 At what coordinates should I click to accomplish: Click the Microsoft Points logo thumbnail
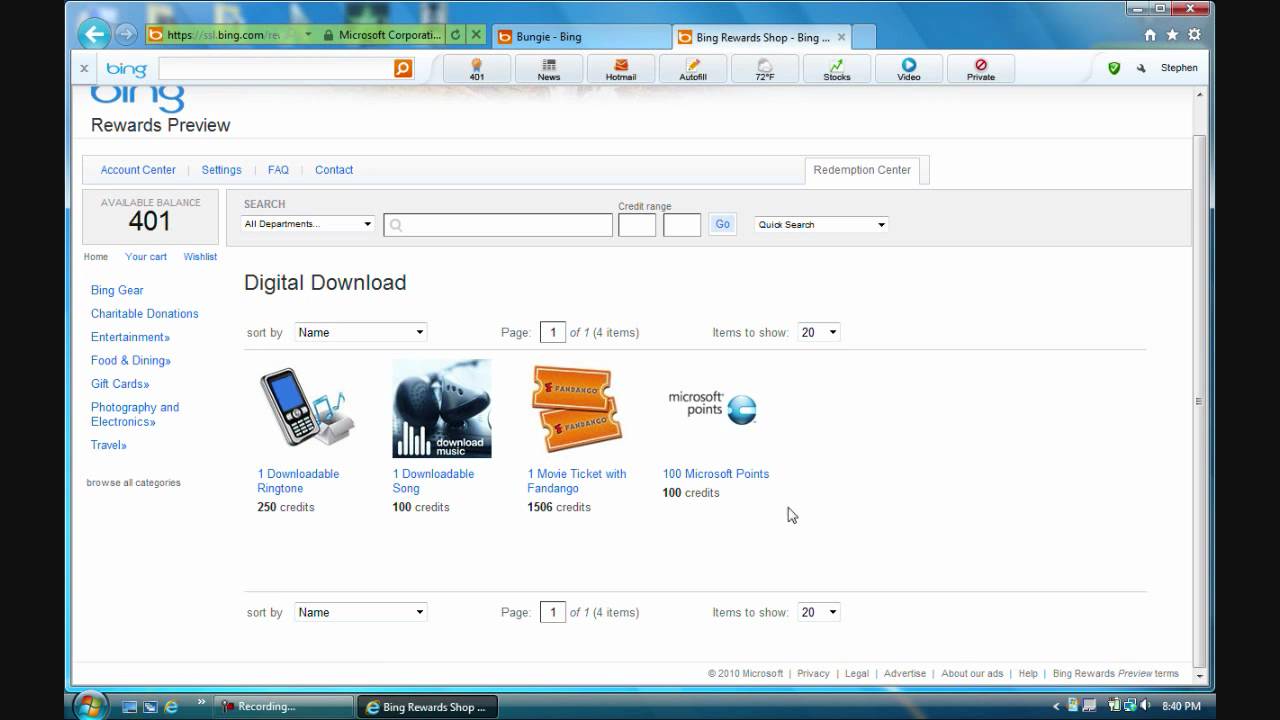[x=712, y=407]
